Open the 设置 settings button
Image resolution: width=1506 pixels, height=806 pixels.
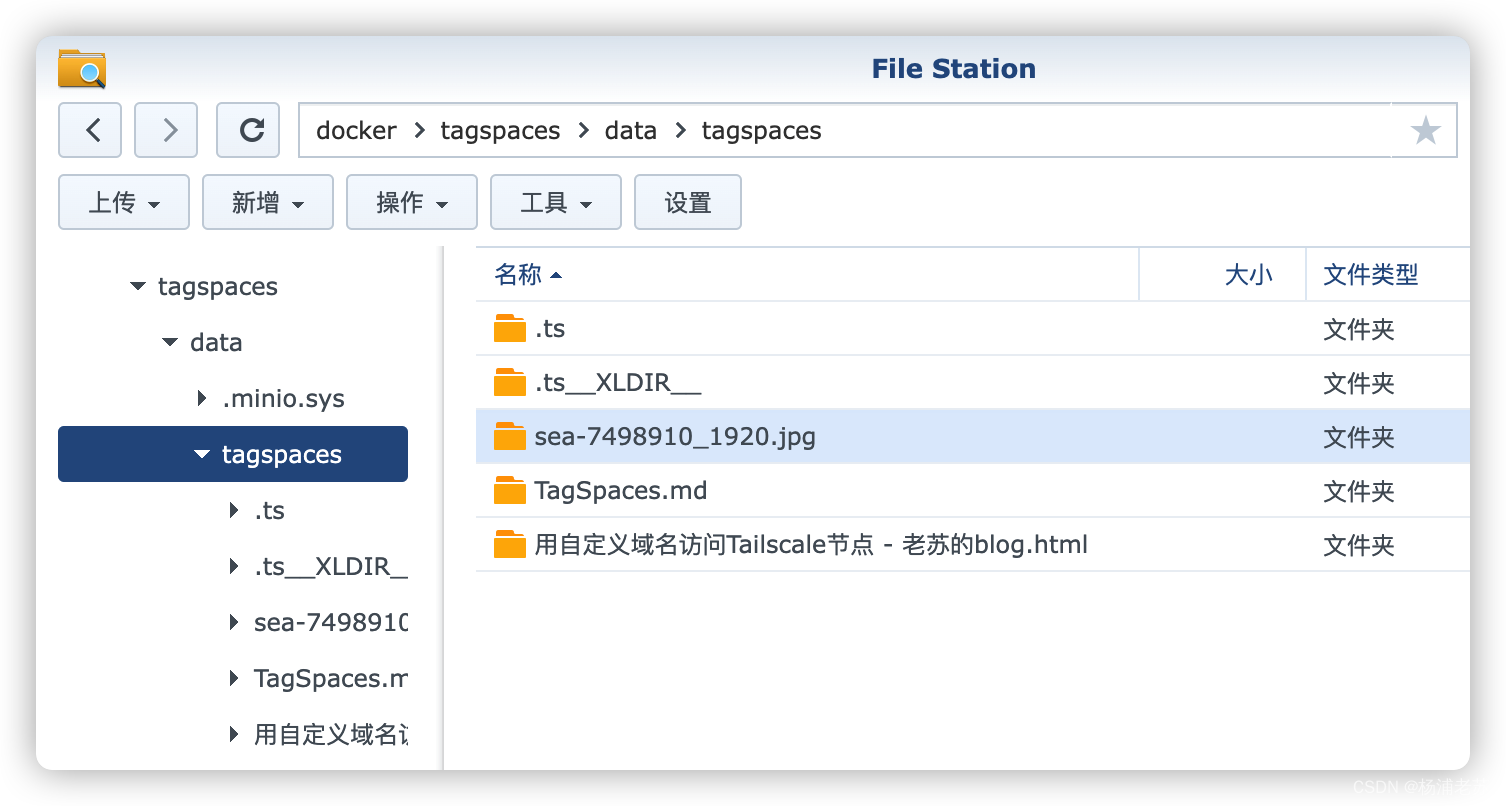coord(688,202)
